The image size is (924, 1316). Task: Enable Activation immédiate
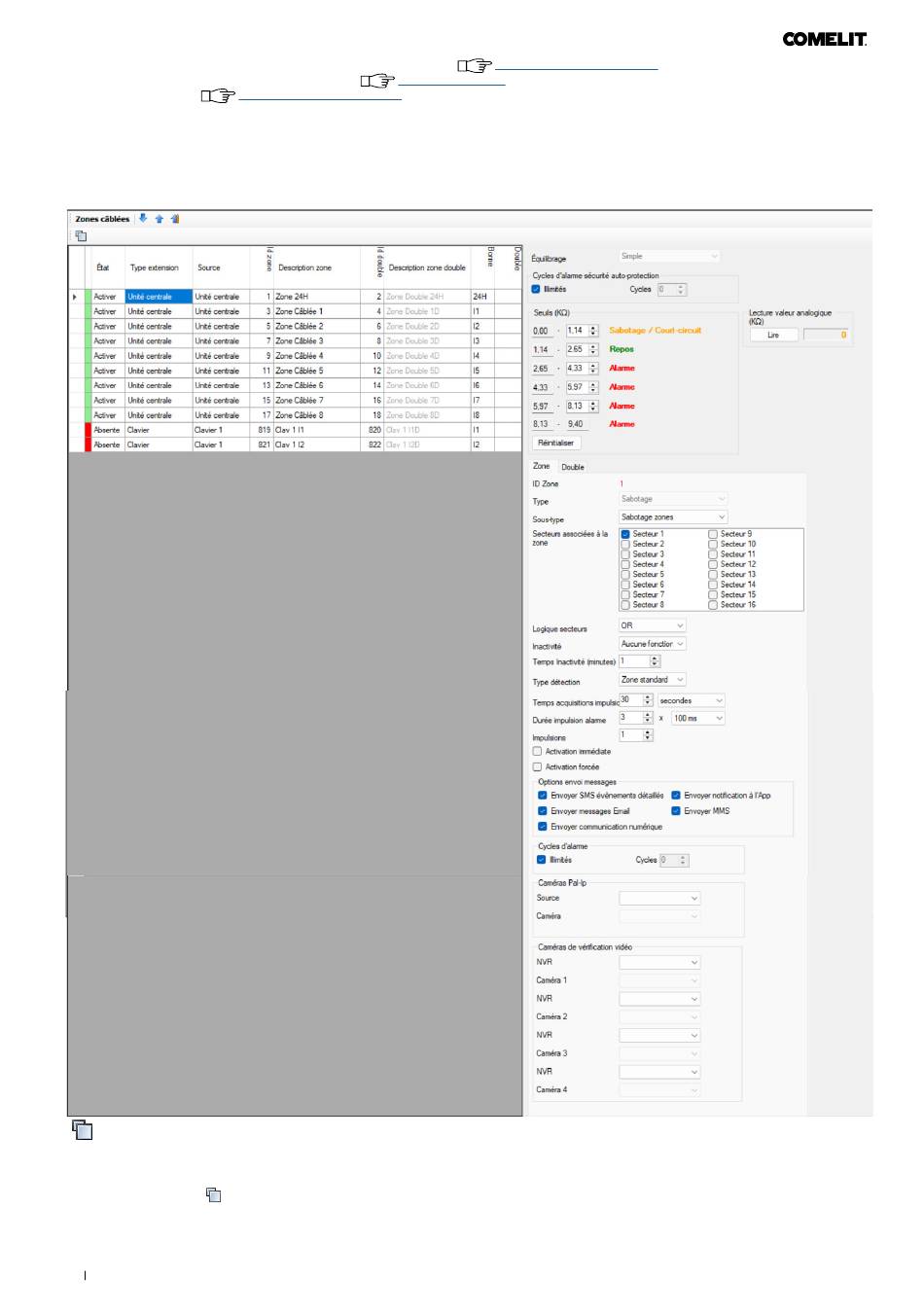537,751
